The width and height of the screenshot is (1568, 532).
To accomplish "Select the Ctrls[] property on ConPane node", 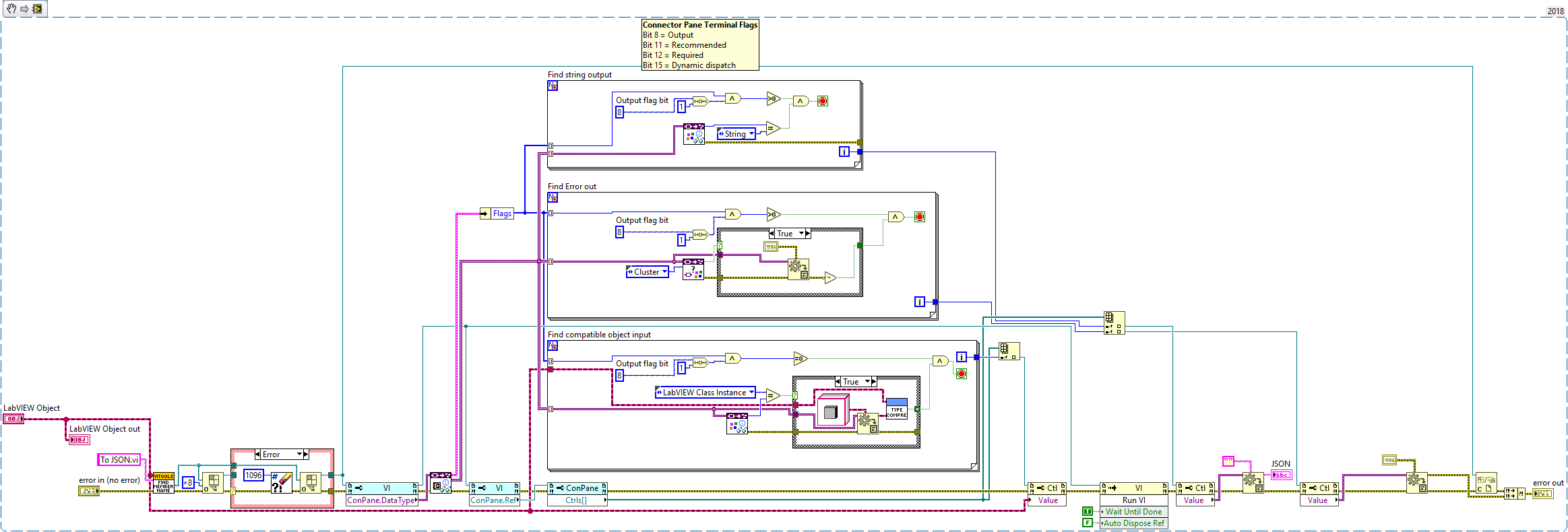I will click(577, 500).
